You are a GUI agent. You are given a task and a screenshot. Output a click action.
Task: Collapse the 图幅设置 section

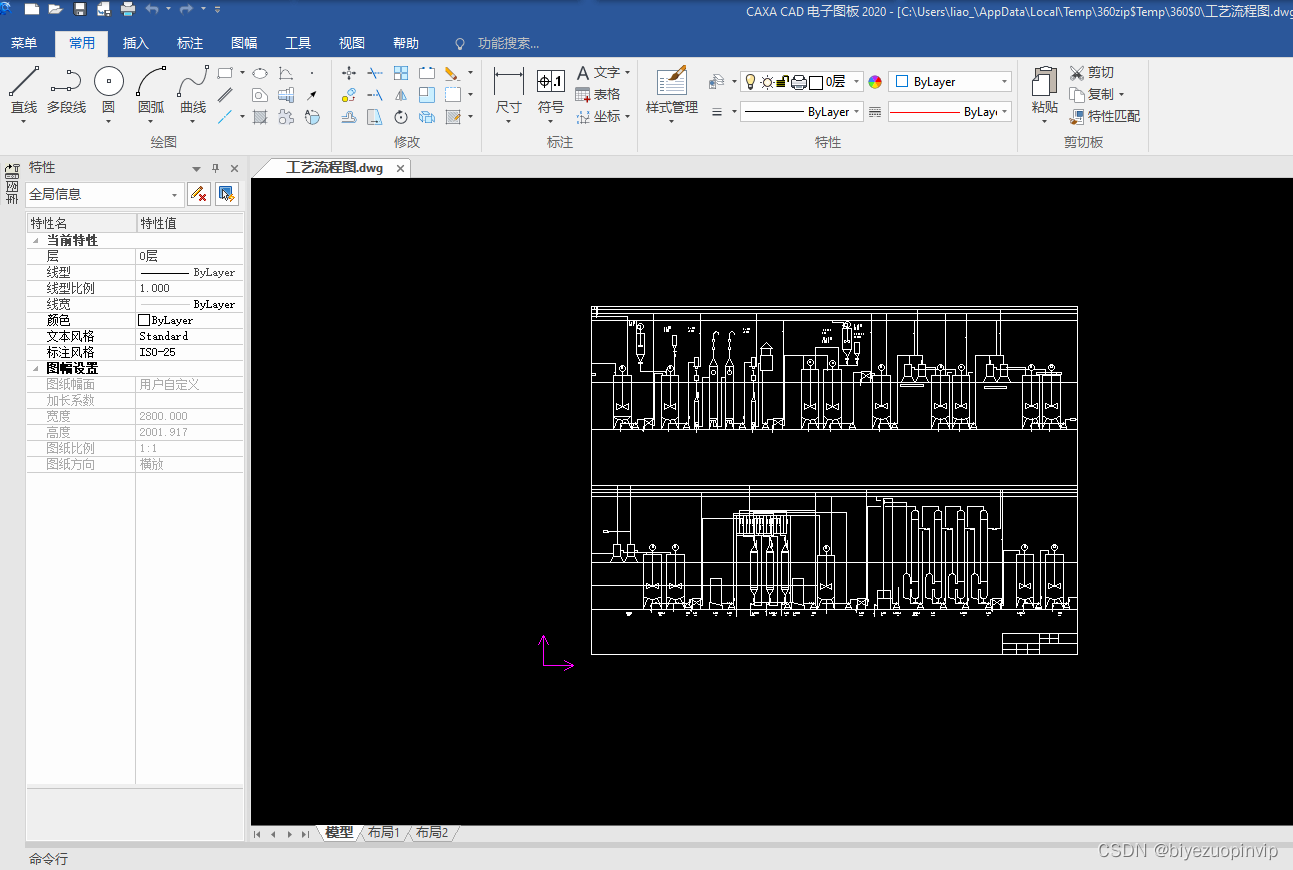(x=36, y=369)
